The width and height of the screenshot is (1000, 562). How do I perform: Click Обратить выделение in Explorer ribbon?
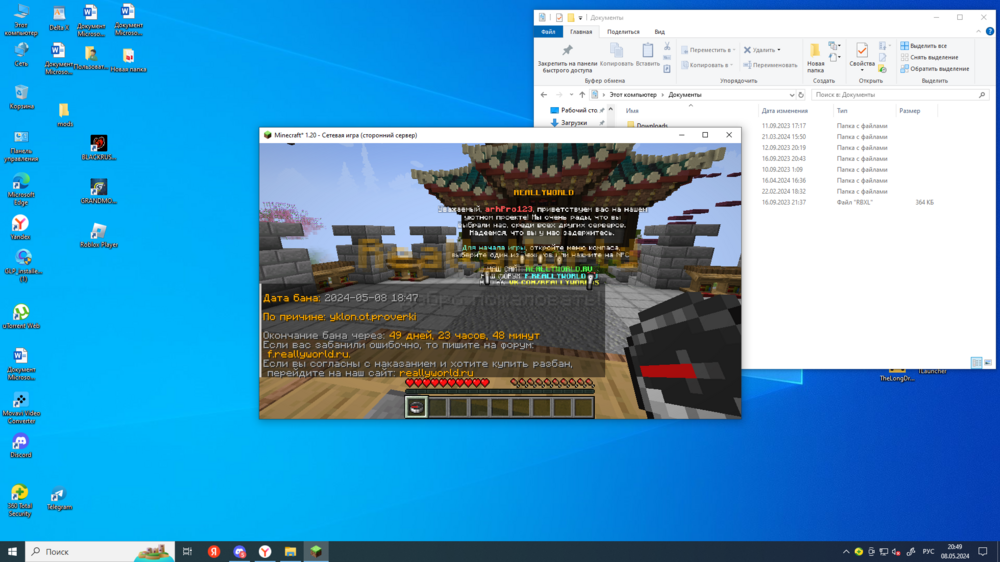tap(934, 69)
